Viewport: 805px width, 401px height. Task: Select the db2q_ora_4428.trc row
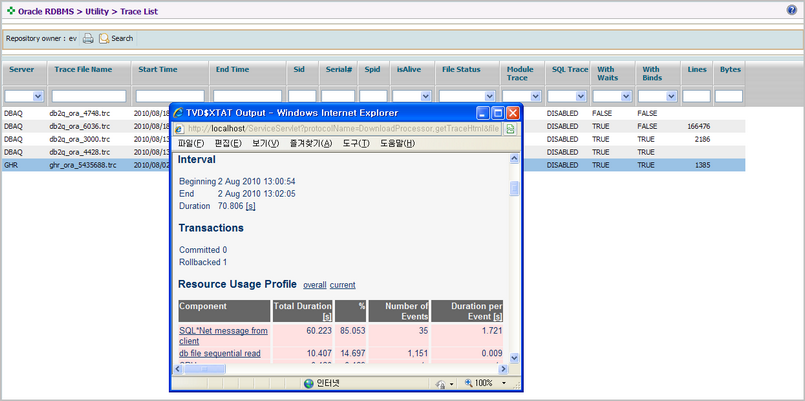pyautogui.click(x=373, y=152)
